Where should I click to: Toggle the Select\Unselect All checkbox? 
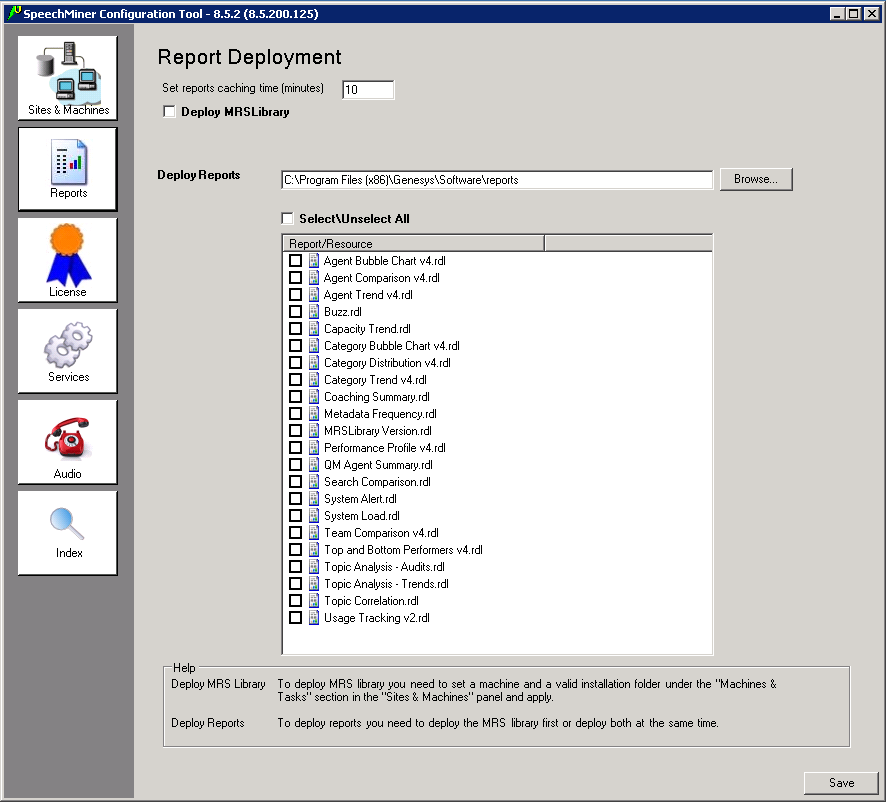pos(288,218)
